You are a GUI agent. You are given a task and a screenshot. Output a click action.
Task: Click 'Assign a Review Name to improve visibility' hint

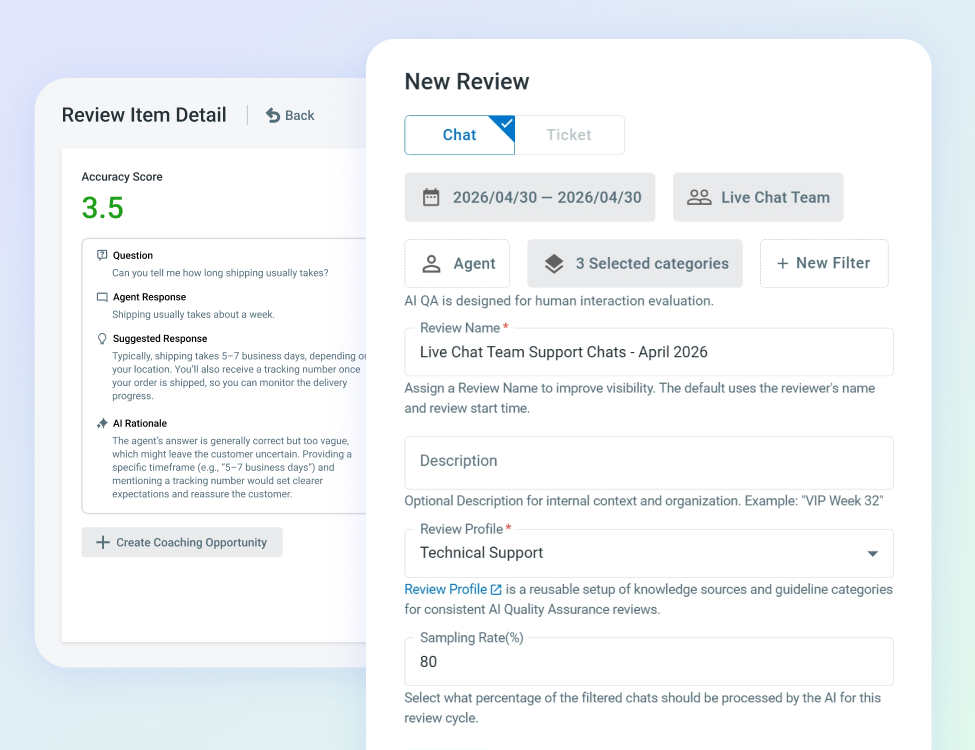click(x=640, y=398)
